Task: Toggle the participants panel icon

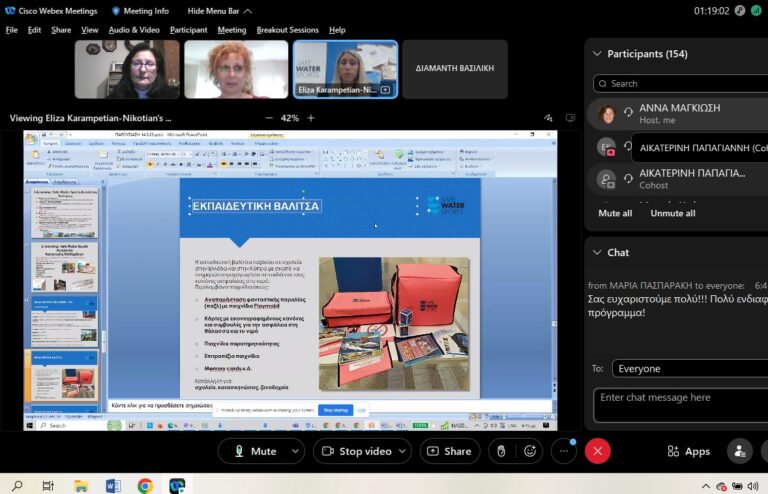Action: coord(740,451)
